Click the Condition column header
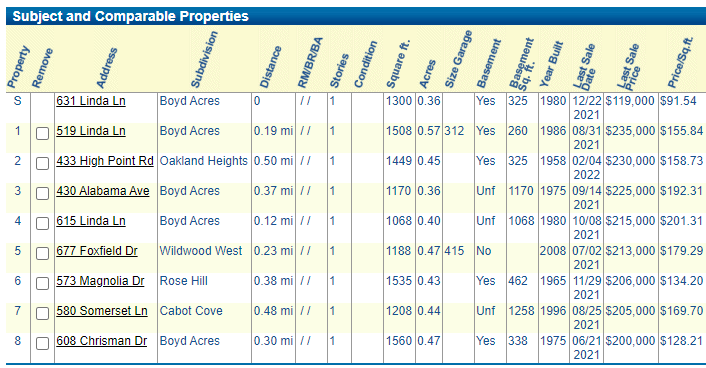The image size is (706, 368). [x=366, y=64]
